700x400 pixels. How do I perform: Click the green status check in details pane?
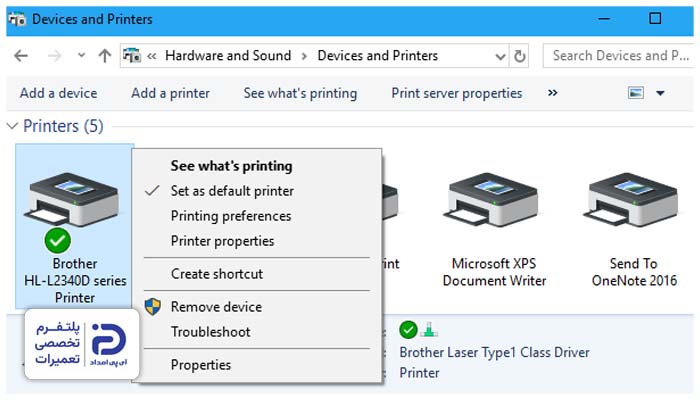click(x=408, y=330)
